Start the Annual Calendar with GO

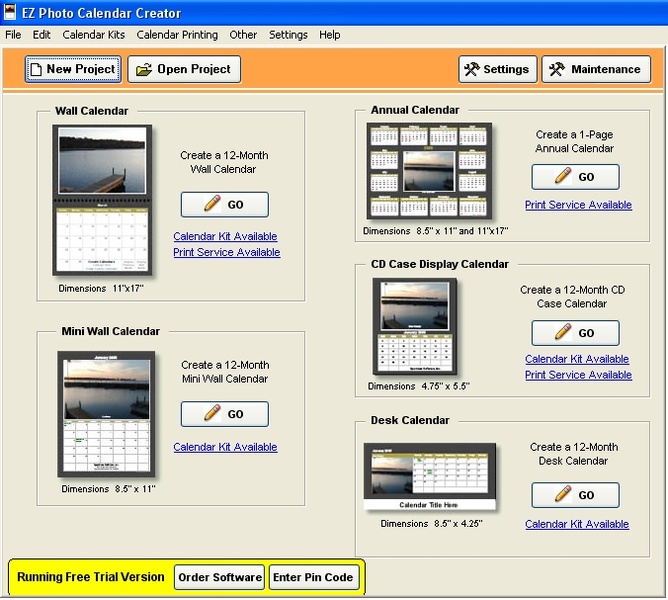pos(576,177)
